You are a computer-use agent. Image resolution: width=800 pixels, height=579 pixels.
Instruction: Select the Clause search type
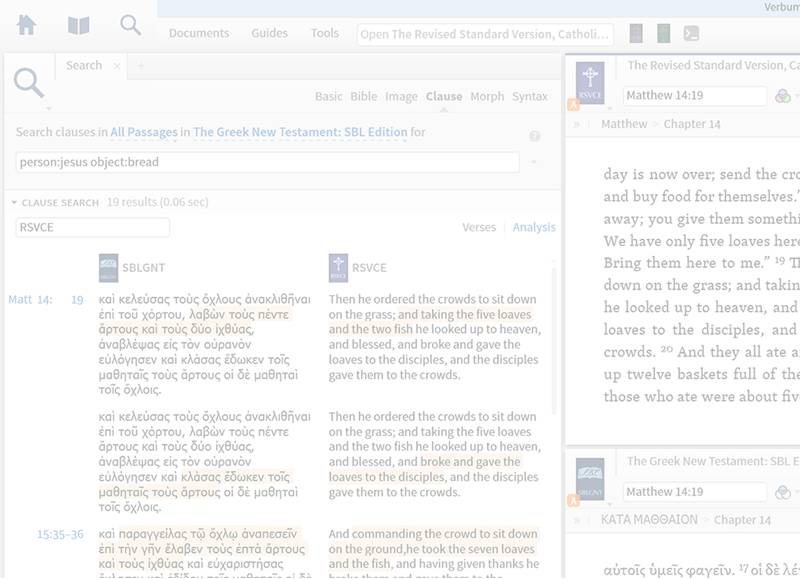tap(444, 96)
